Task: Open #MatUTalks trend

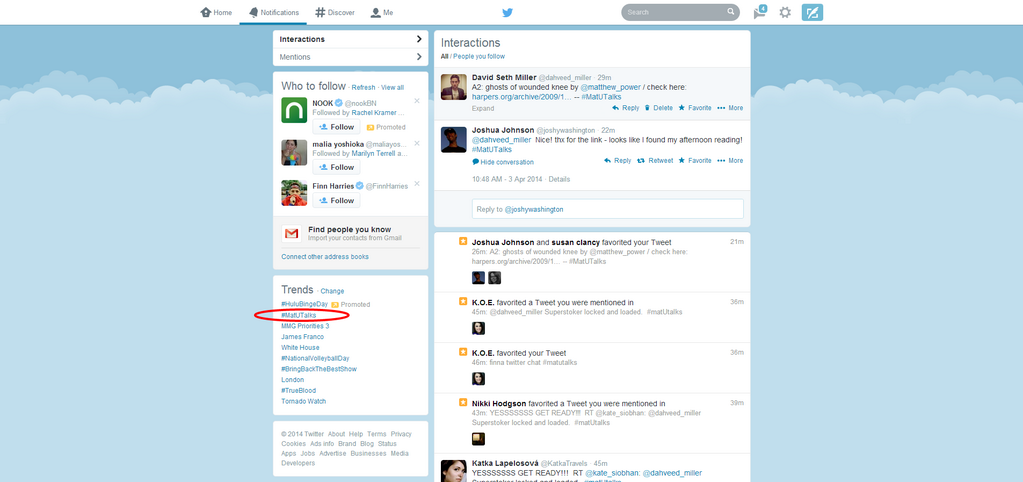Action: pos(298,316)
